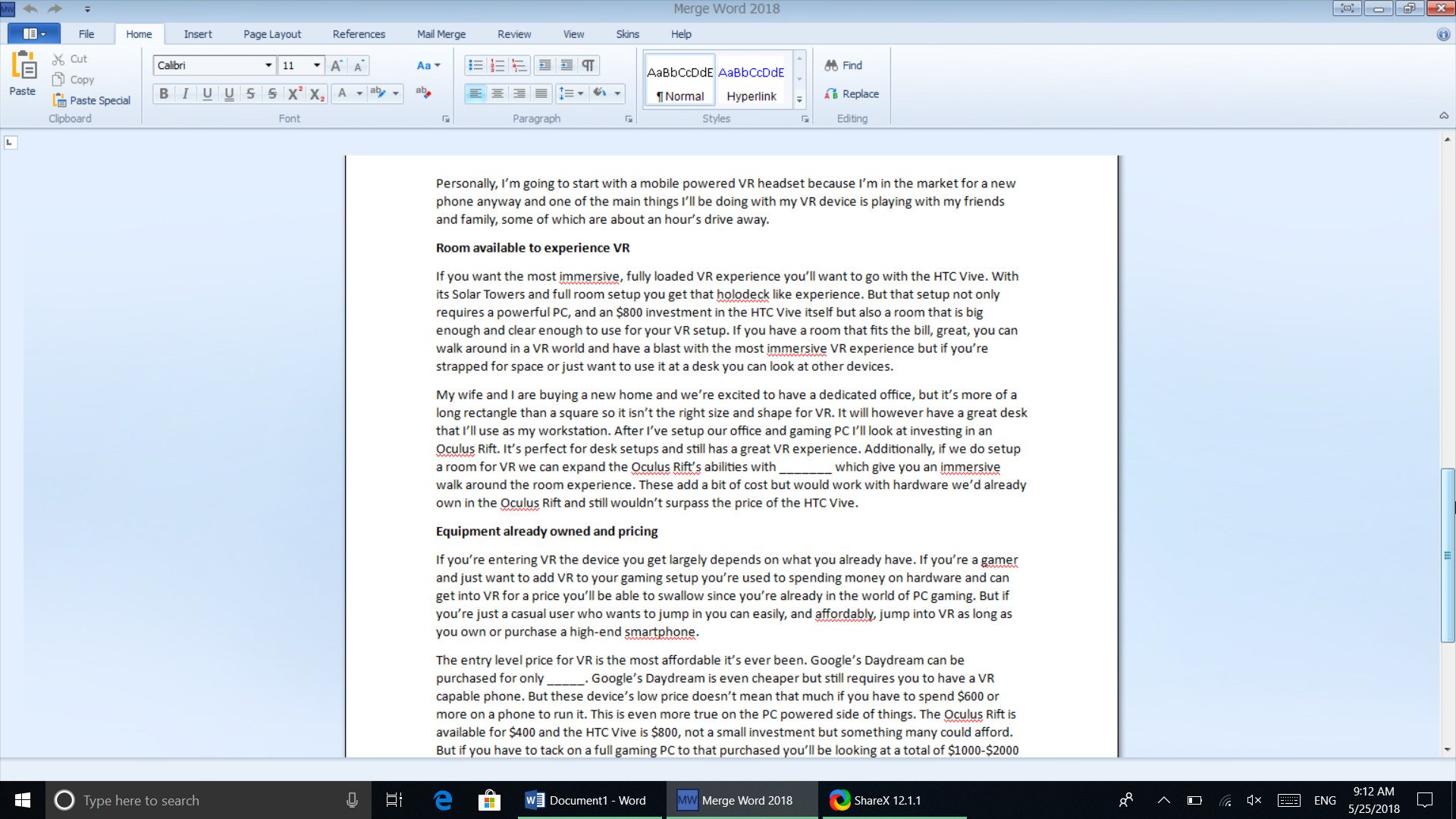Align text right
The width and height of the screenshot is (1456, 819).
pos(519,93)
